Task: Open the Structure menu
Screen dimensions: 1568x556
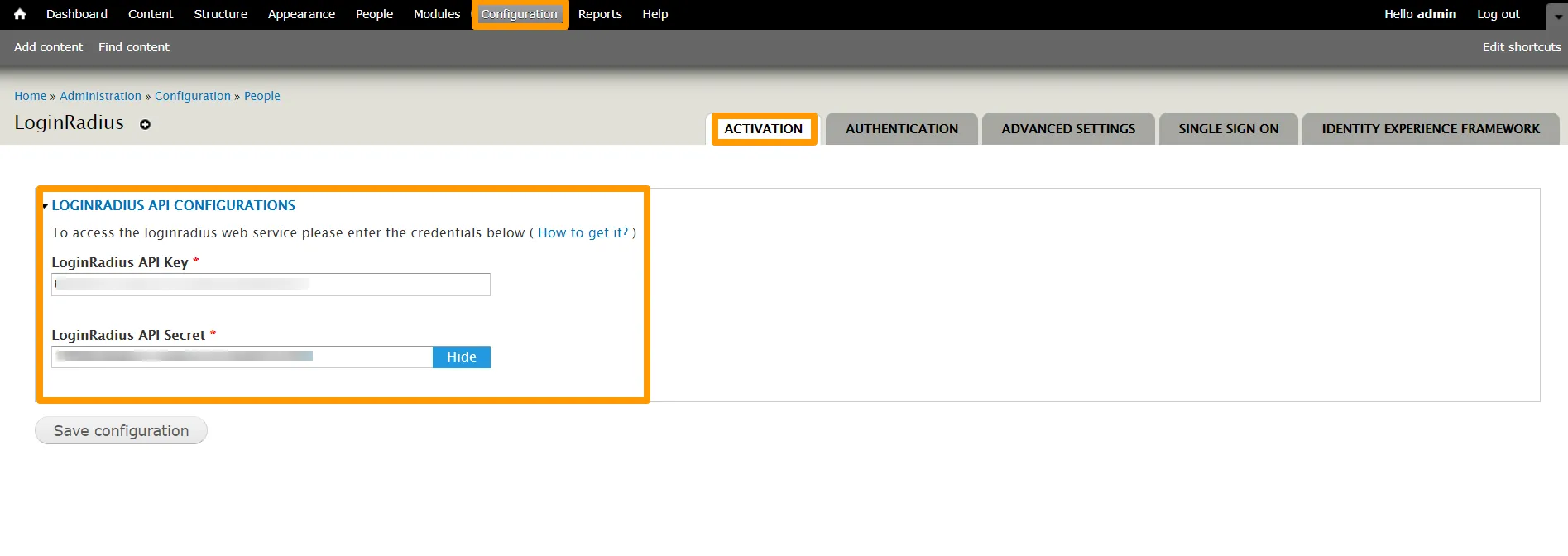Action: coord(221,14)
